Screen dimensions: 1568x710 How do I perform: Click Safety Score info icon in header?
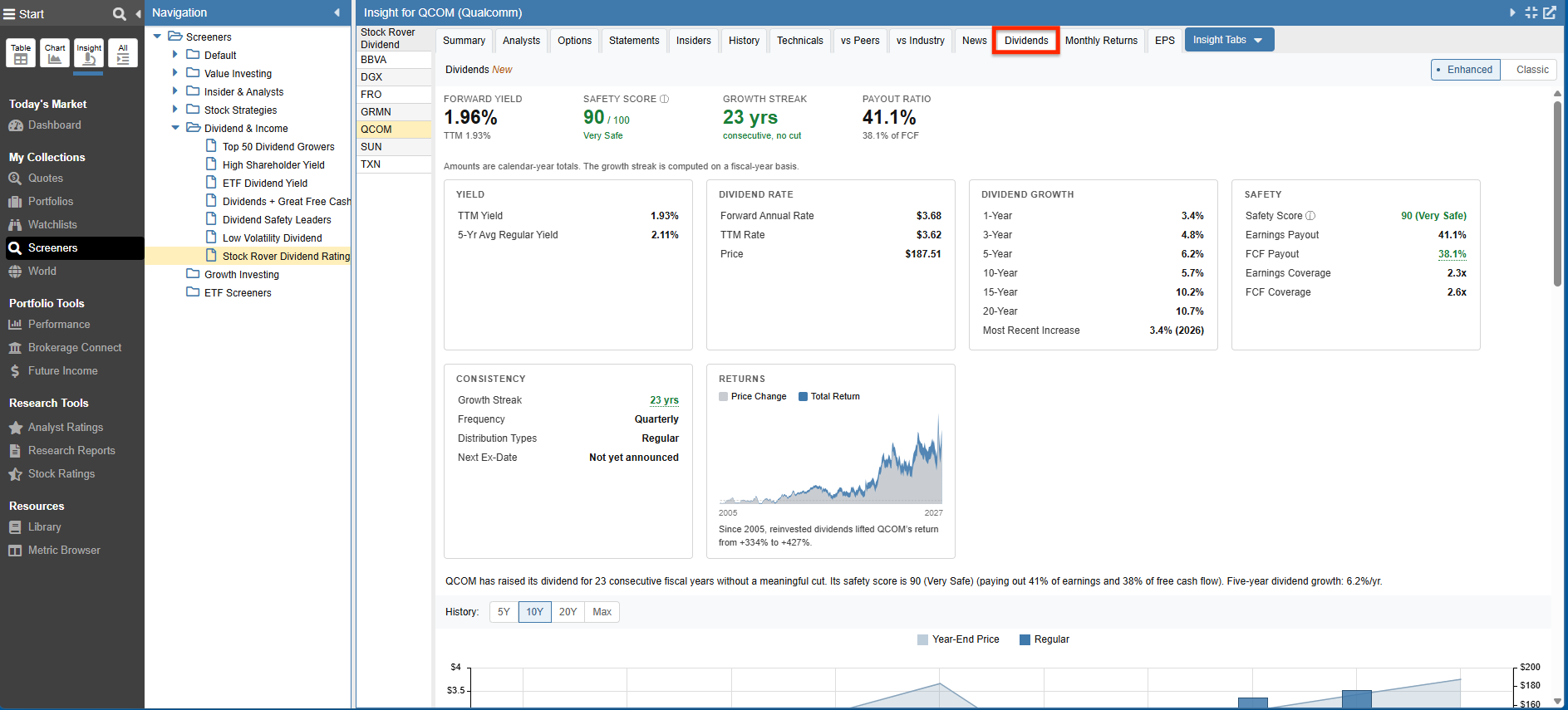[x=664, y=99]
